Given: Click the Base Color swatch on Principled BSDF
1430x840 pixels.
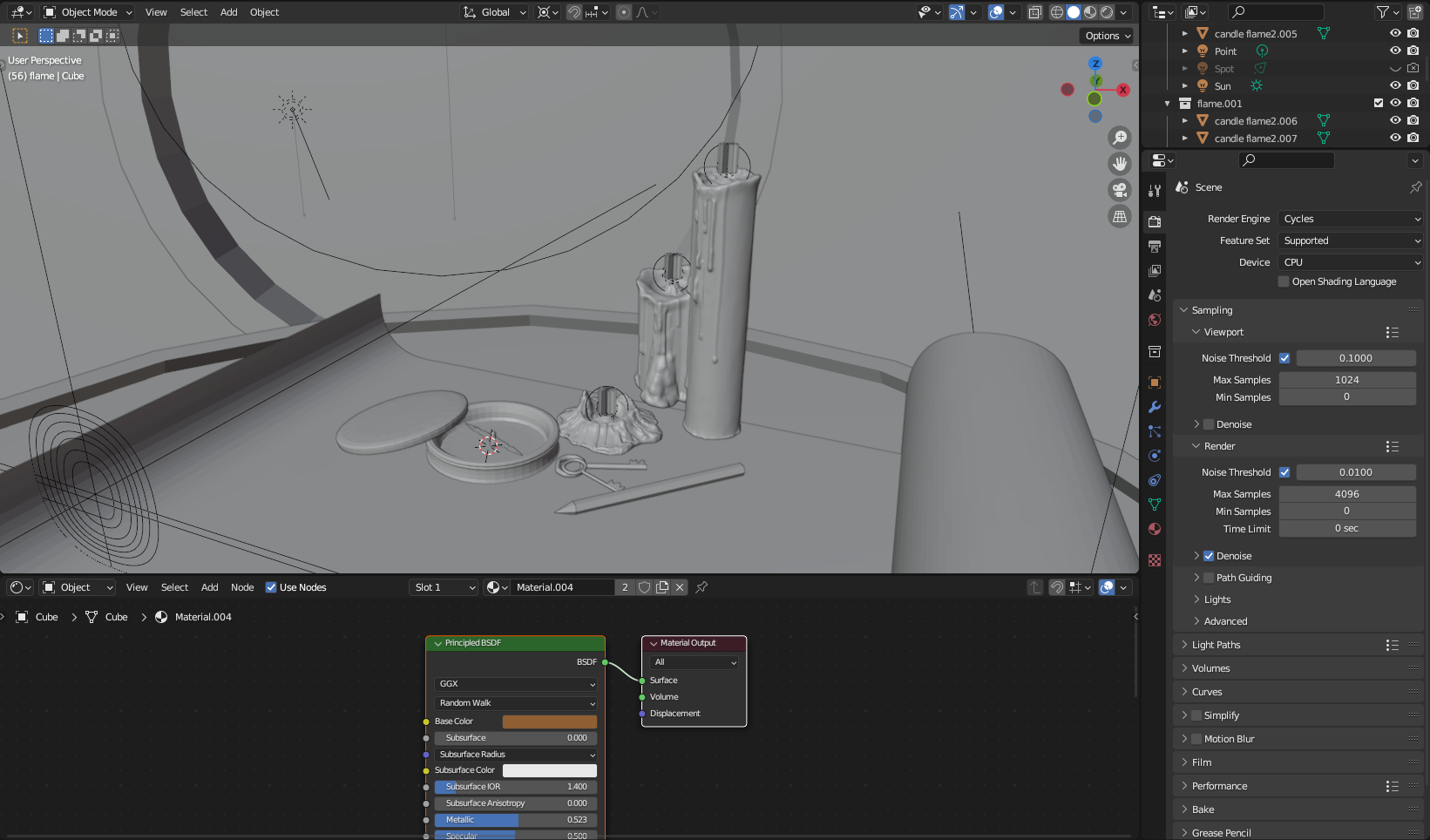Looking at the screenshot, I should [549, 721].
